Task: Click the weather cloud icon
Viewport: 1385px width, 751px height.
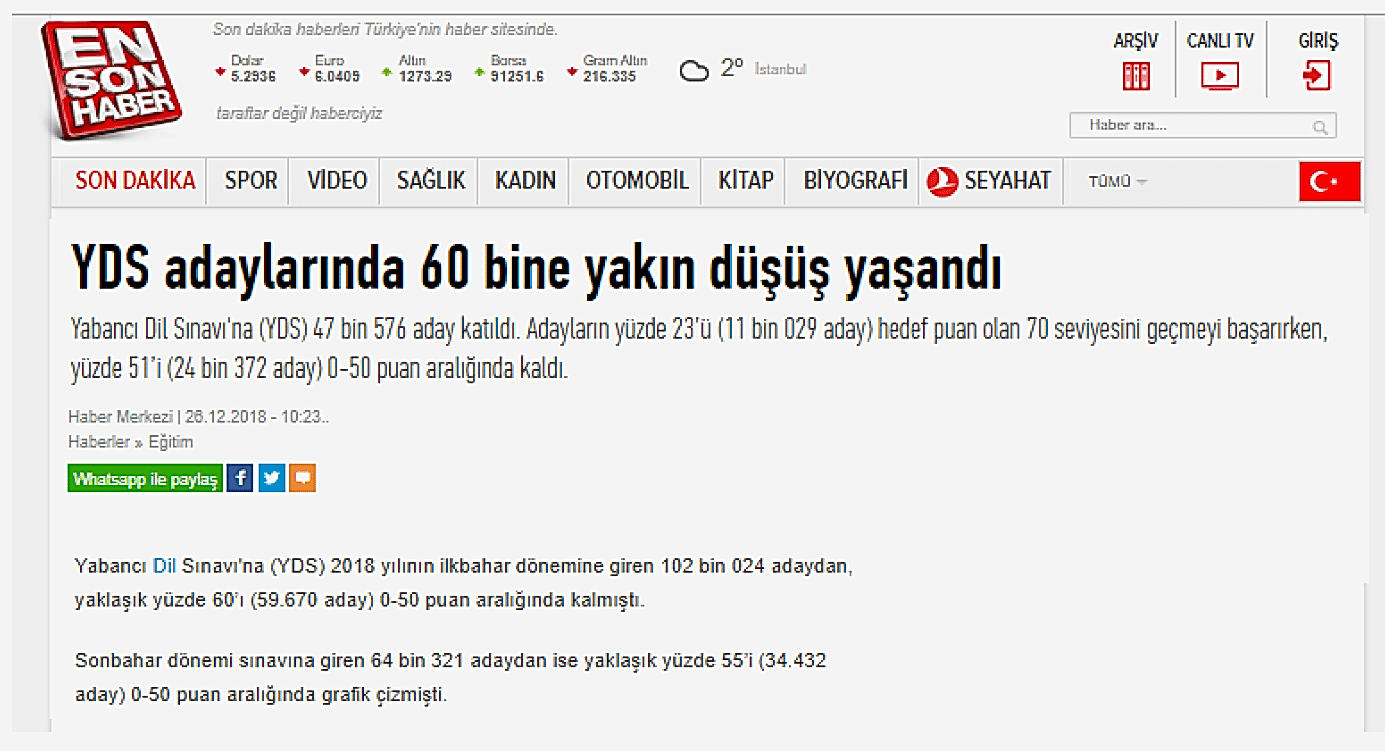Action: (694, 70)
